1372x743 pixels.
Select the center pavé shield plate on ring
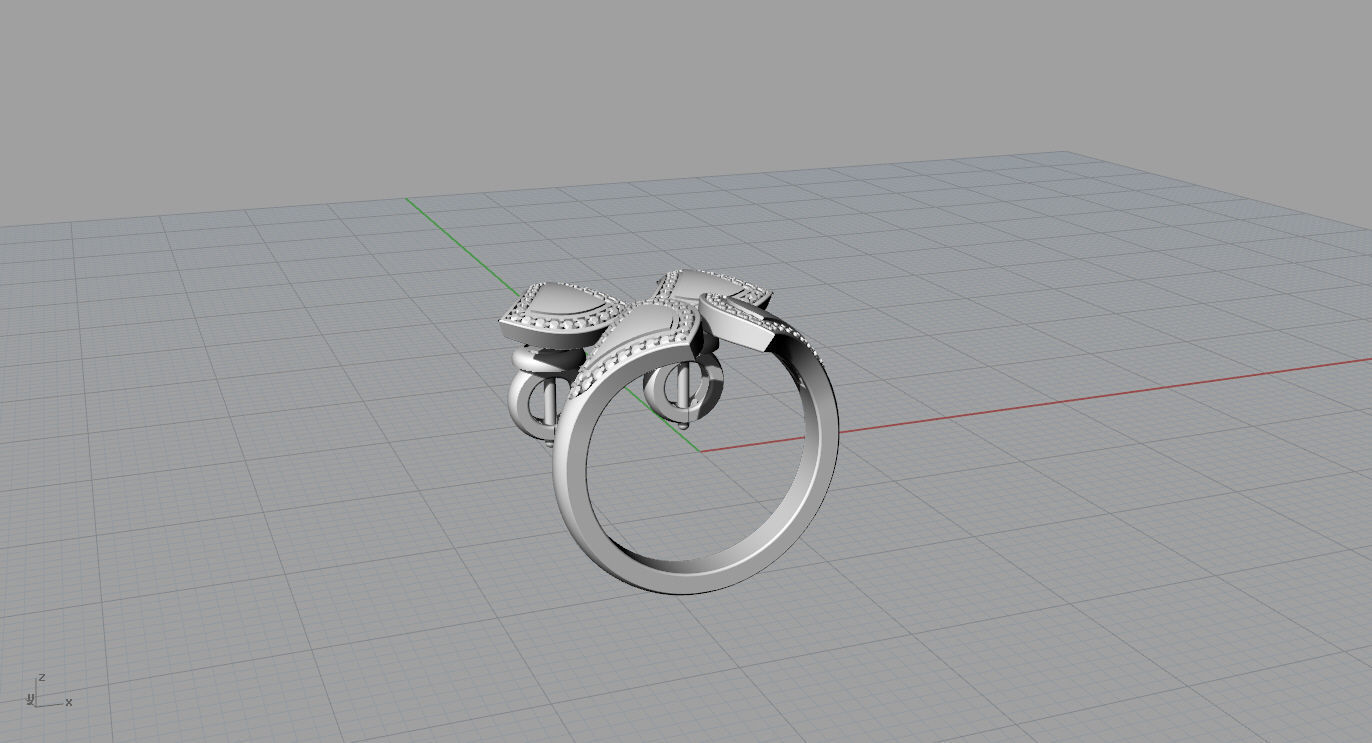coord(640,337)
